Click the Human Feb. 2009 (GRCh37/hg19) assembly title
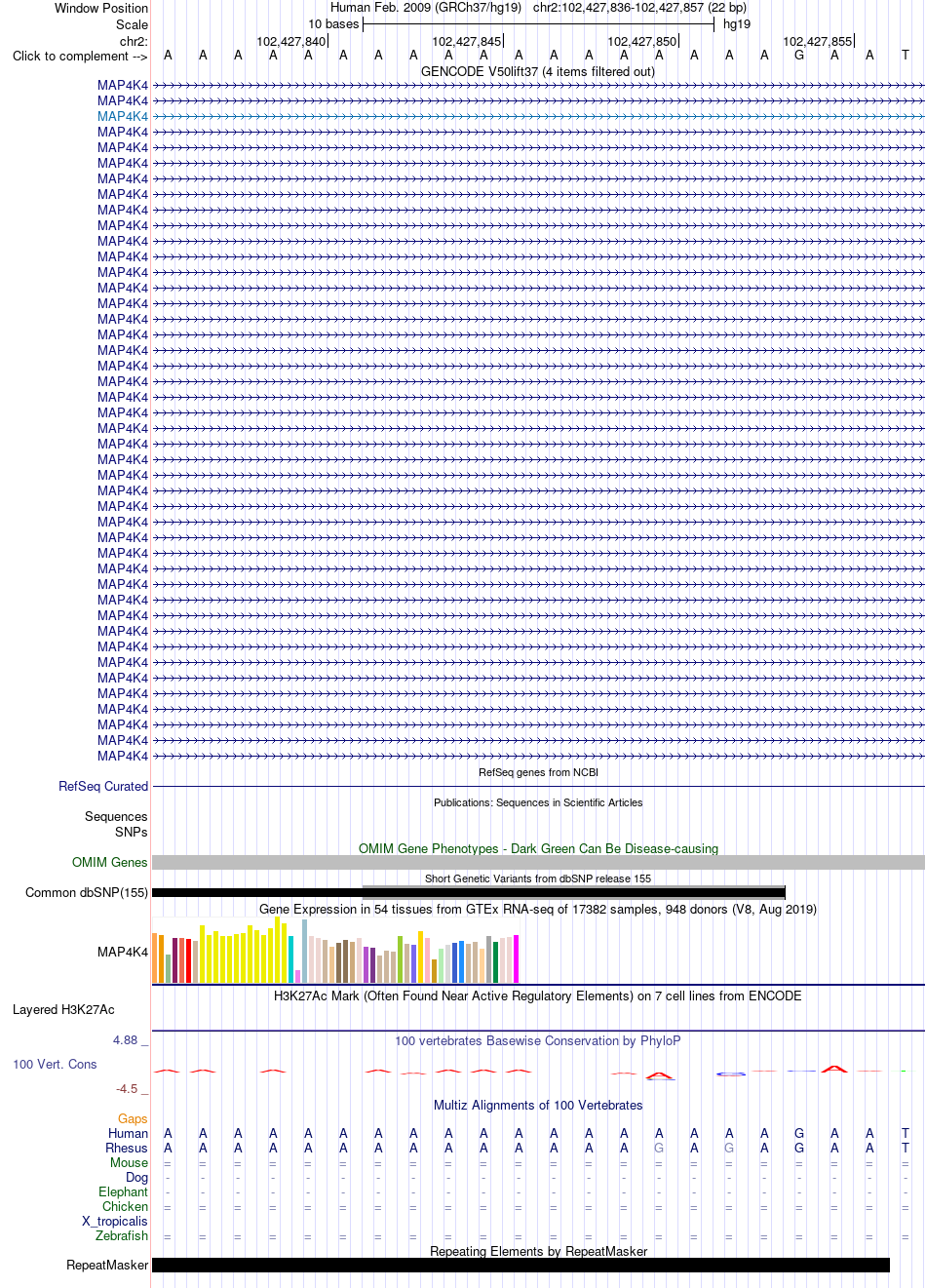926x1288 pixels. (426, 8)
